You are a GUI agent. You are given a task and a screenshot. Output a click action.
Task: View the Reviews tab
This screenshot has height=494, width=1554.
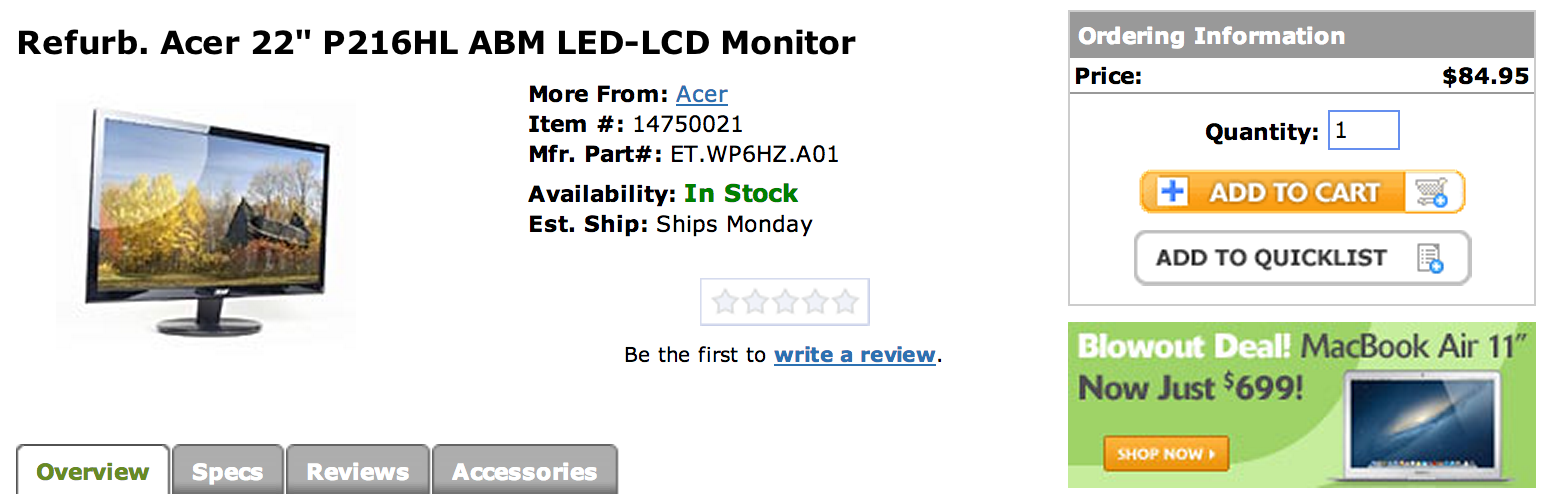click(357, 471)
